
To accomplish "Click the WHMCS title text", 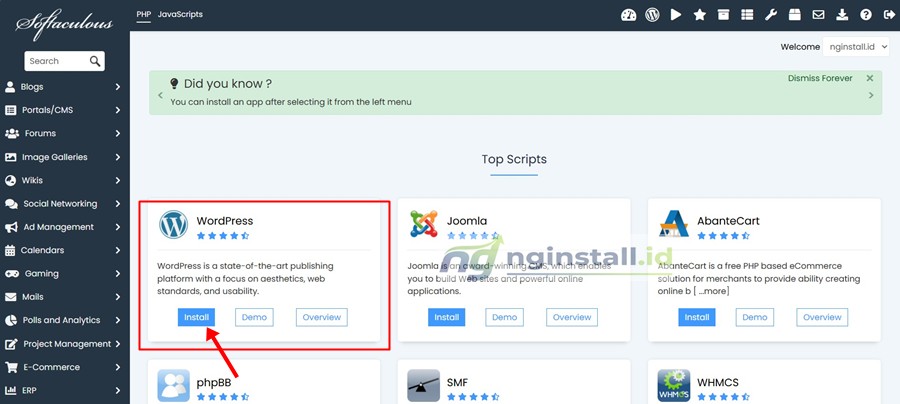I will 718,382.
